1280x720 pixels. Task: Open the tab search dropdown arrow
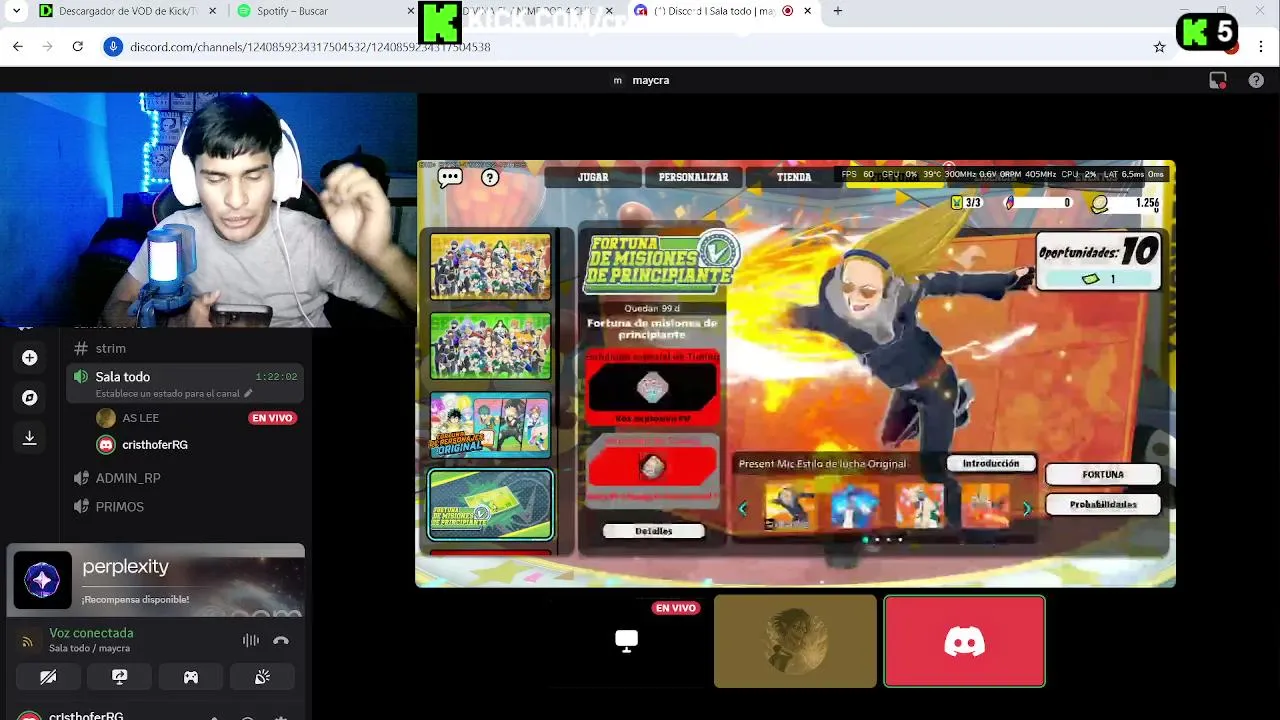pyautogui.click(x=16, y=11)
